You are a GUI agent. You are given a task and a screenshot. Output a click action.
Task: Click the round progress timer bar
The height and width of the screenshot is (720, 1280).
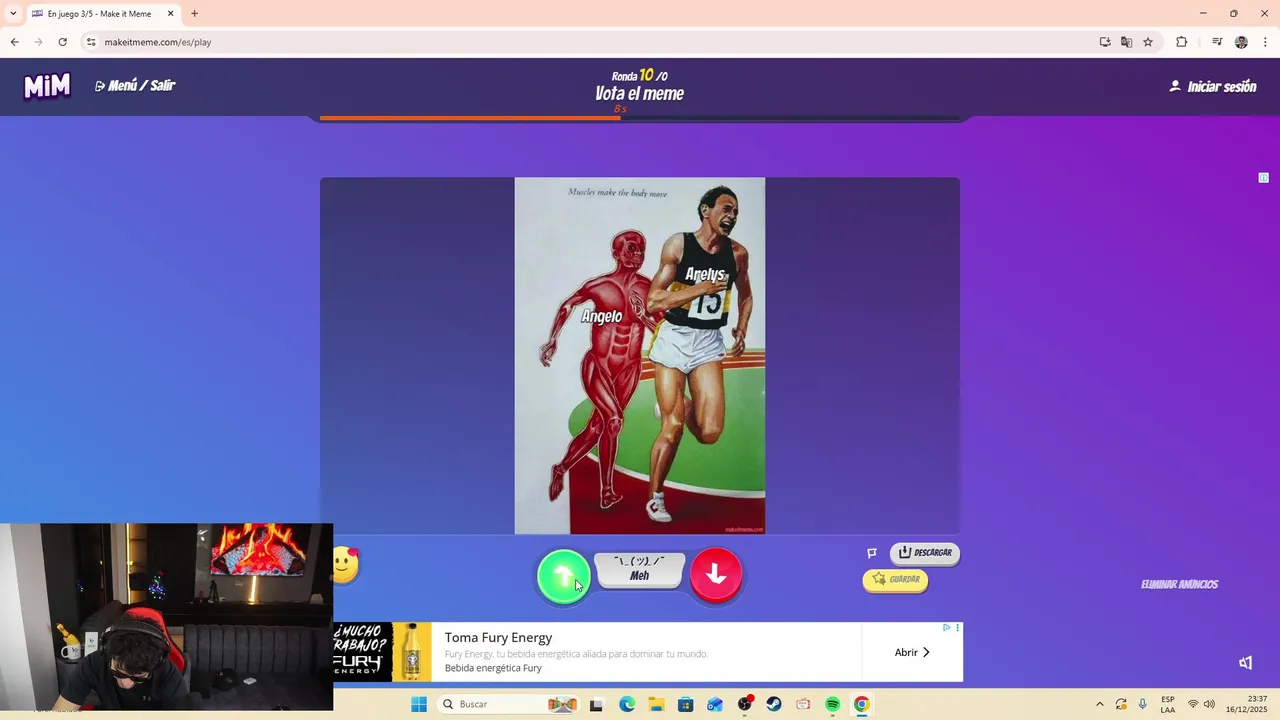pos(640,118)
